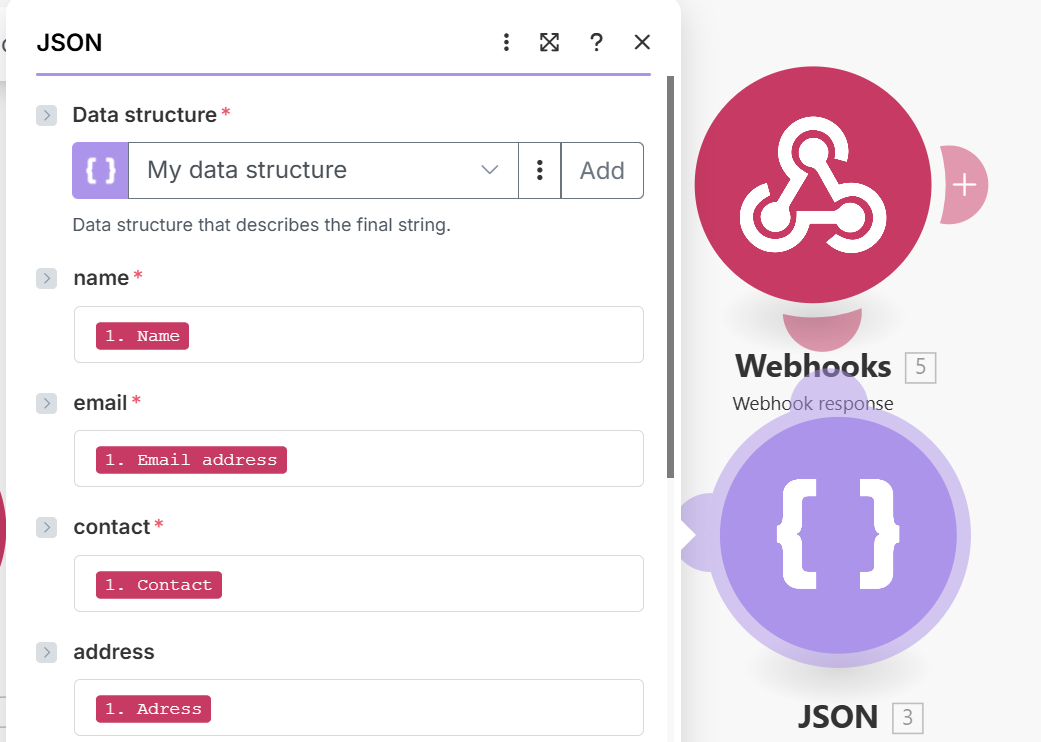Screen dimensions: 1041x742
Task: Close the JSON settings panel
Action: (642, 42)
